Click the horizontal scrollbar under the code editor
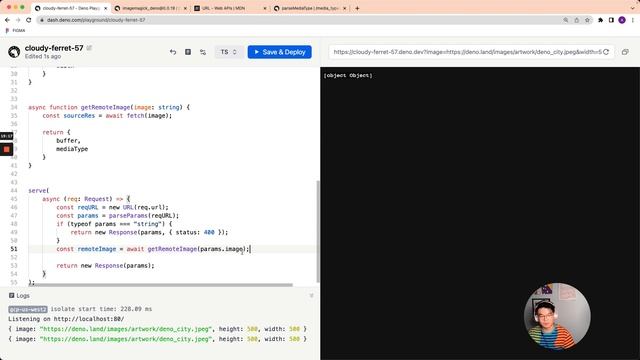 point(161,284)
